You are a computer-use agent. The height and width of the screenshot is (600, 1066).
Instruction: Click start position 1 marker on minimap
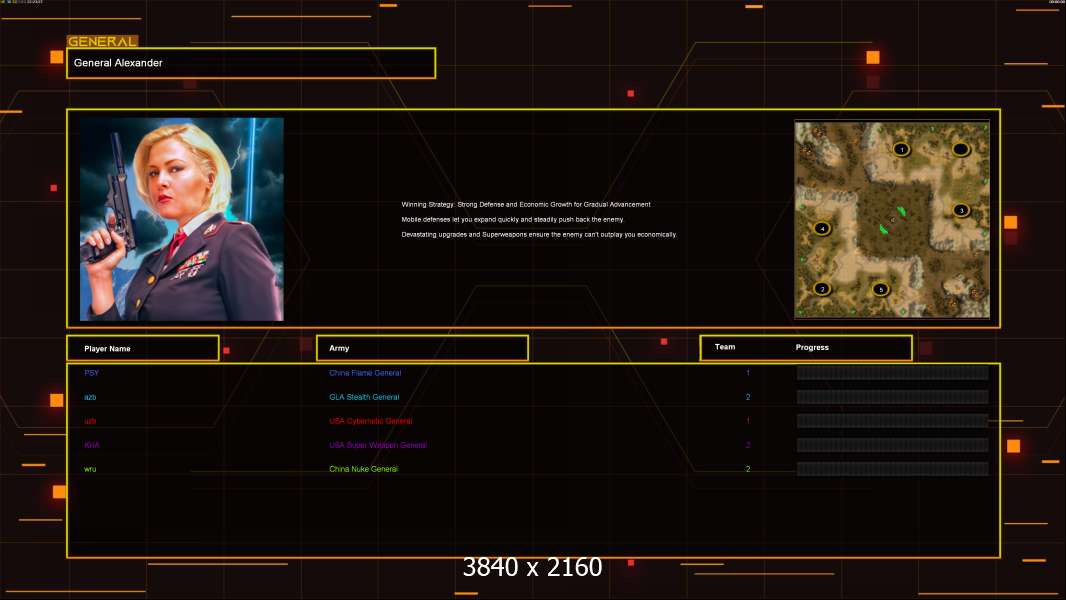[901, 149]
